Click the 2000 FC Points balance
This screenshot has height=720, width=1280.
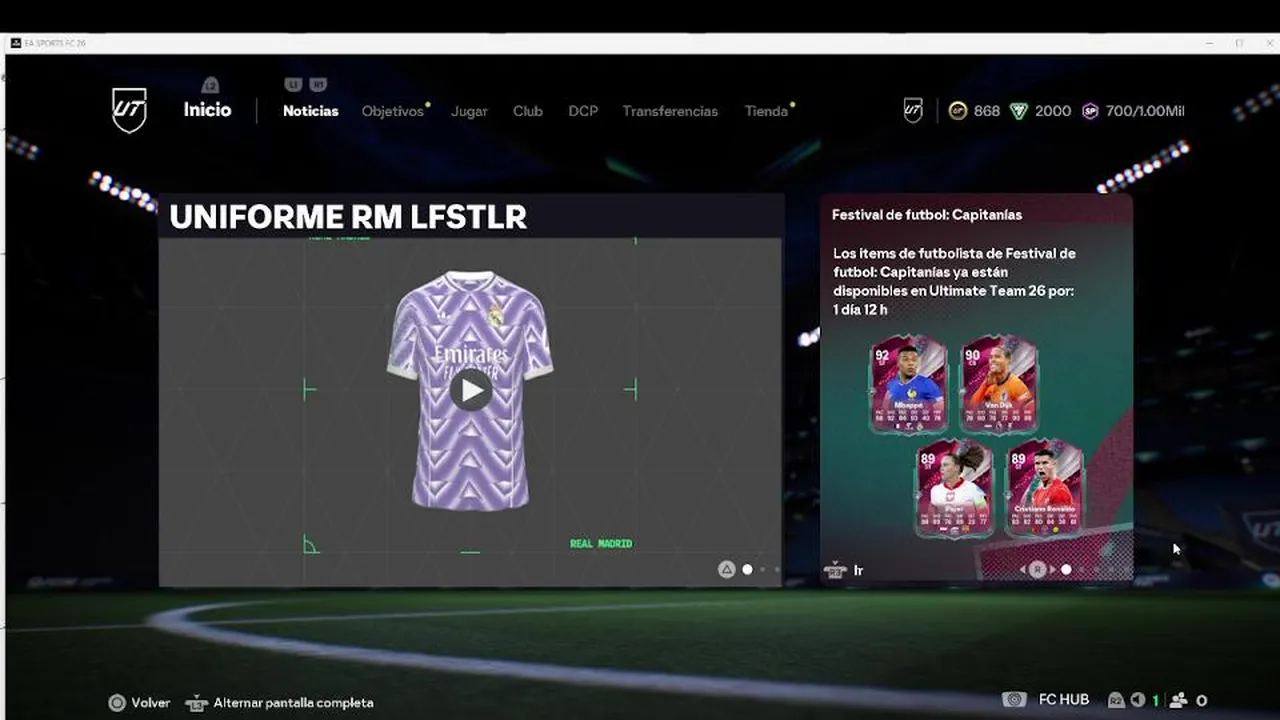tap(1053, 111)
